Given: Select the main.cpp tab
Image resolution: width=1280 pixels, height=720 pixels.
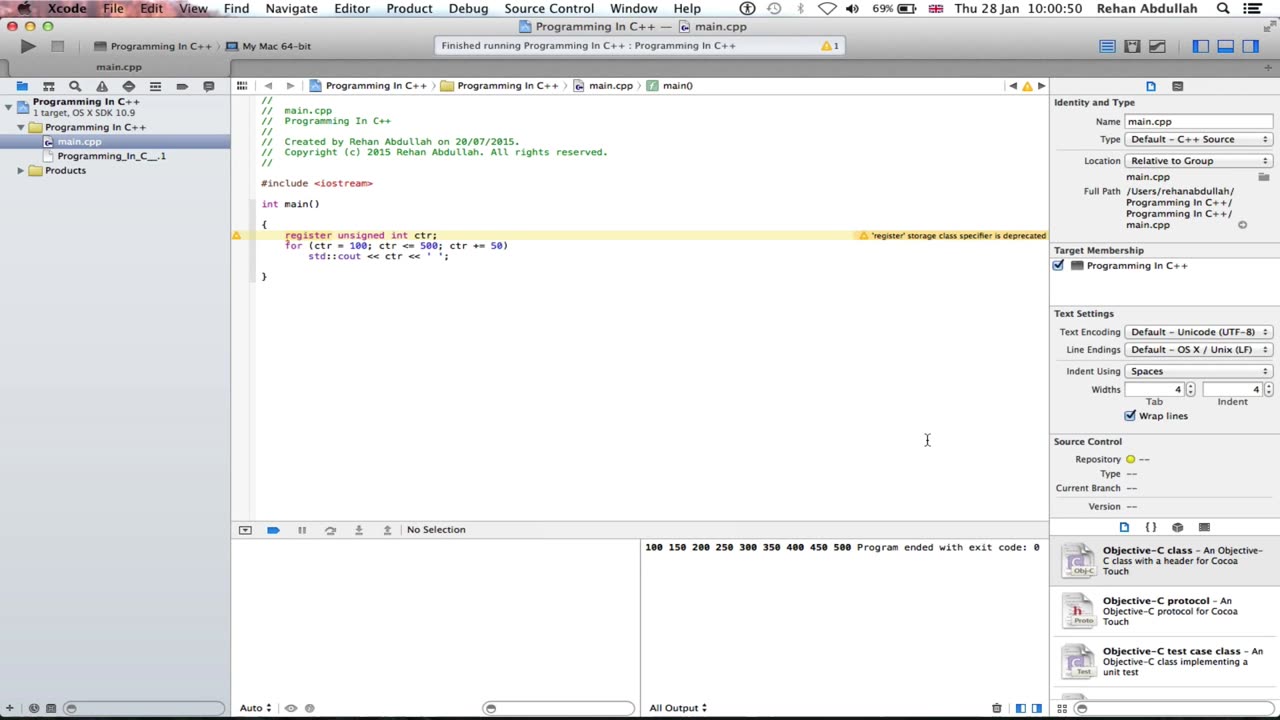Looking at the screenshot, I should (119, 67).
